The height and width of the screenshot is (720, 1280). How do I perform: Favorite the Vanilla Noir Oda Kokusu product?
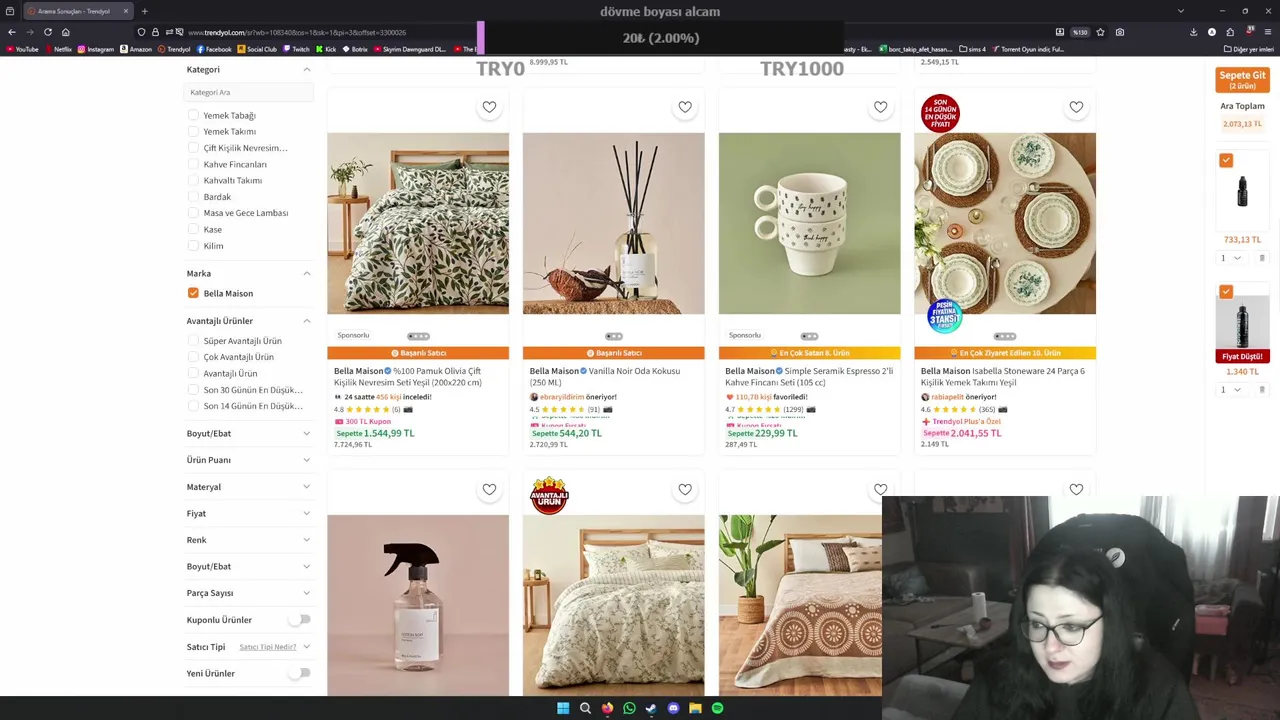pyautogui.click(x=685, y=107)
